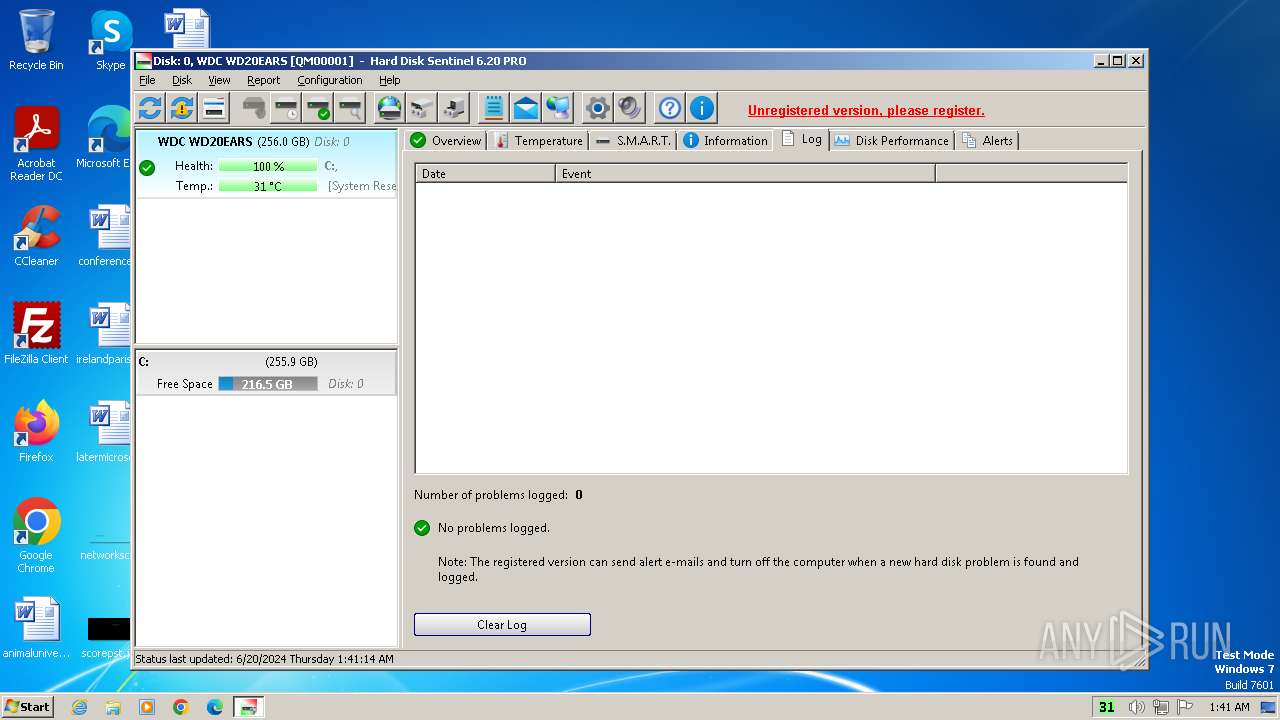Click the globe with disk toolbar icon

(390, 108)
